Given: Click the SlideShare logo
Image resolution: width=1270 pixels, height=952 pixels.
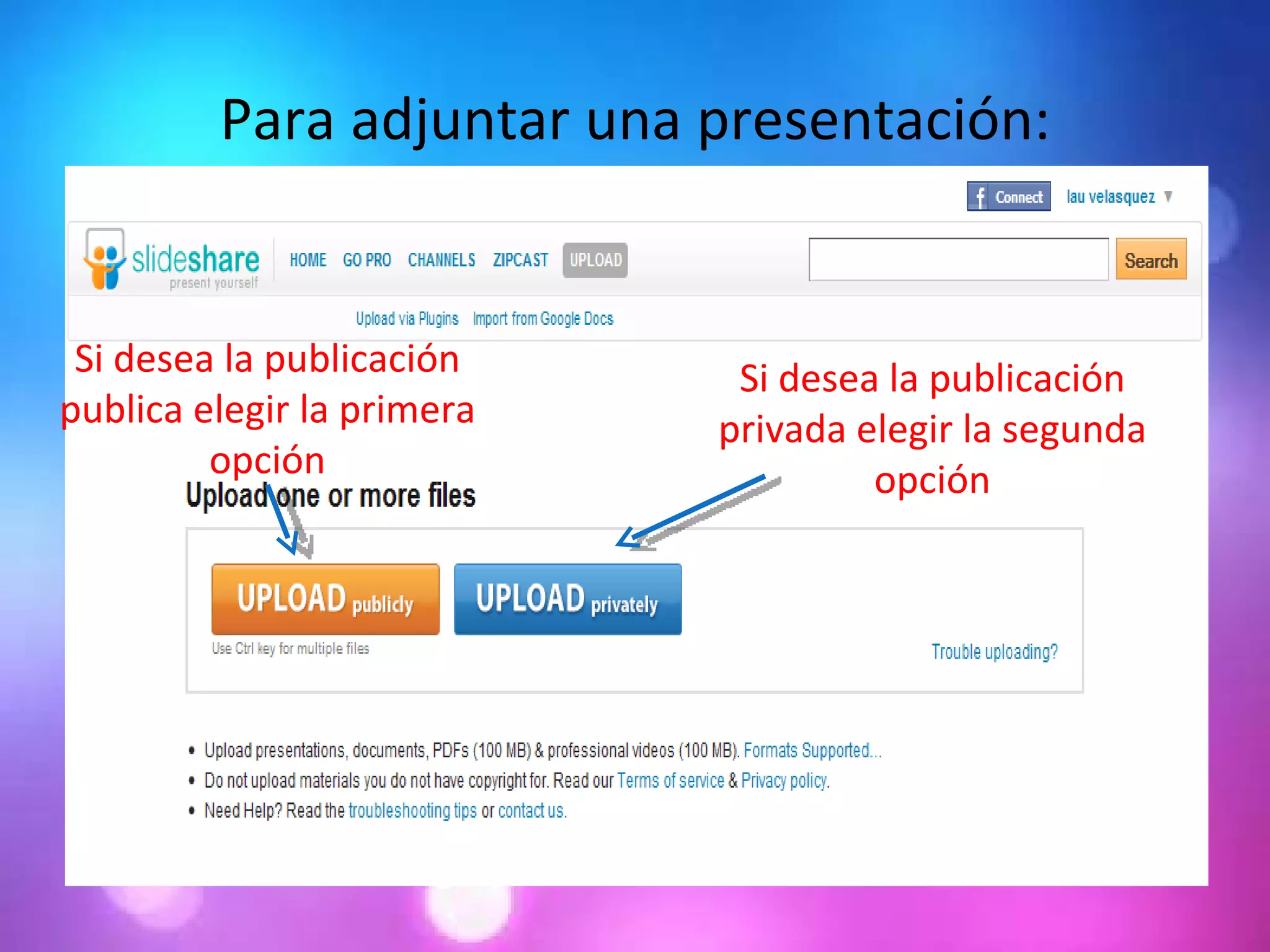Looking at the screenshot, I should tap(172, 259).
